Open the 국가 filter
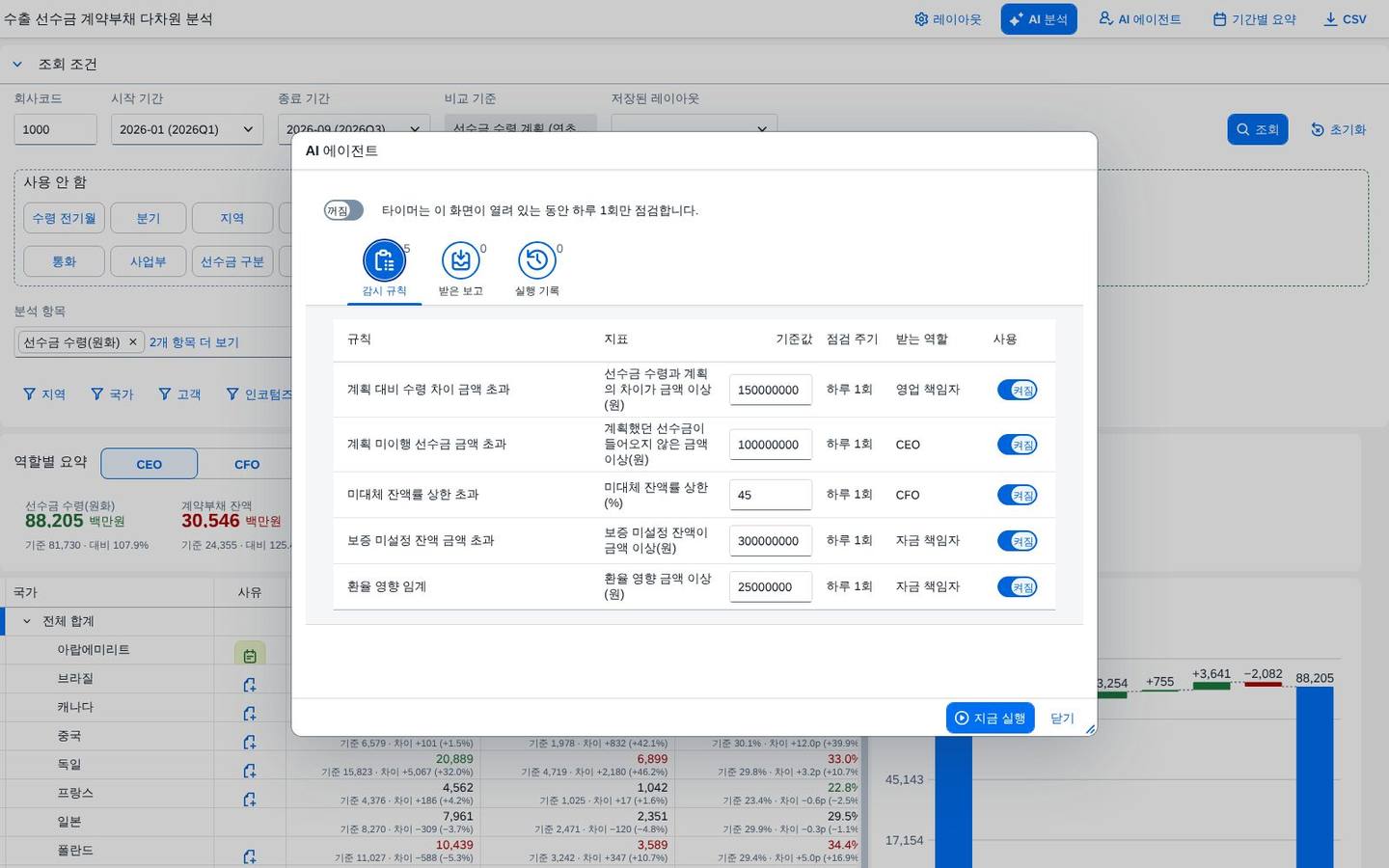 [x=112, y=394]
